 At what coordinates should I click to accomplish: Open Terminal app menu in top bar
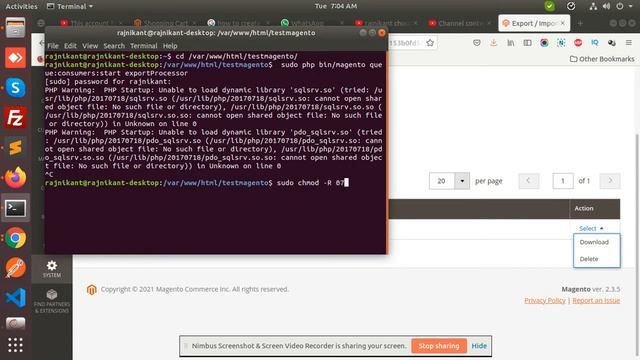(70, 6)
